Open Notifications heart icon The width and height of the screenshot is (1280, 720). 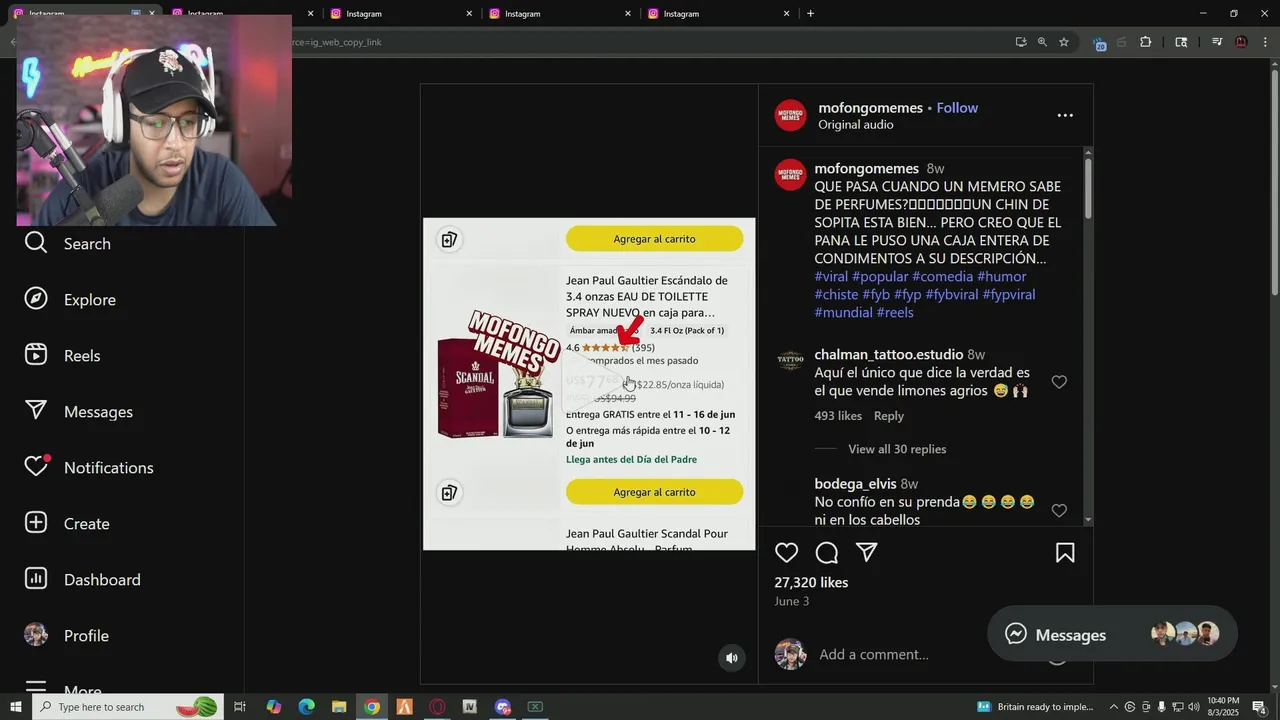pos(36,467)
